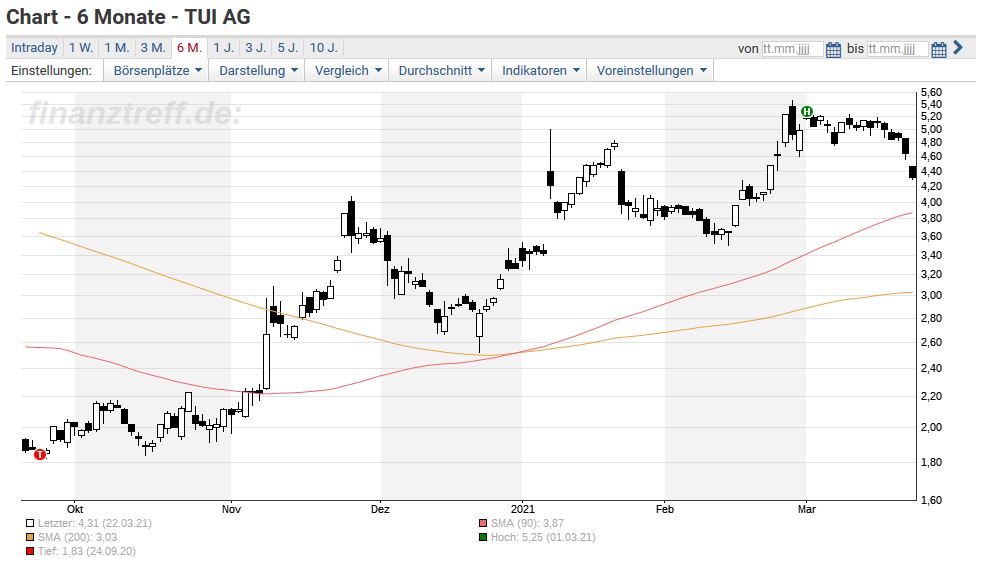Click the red T low marker on chart
986x565 pixels.
point(40,454)
